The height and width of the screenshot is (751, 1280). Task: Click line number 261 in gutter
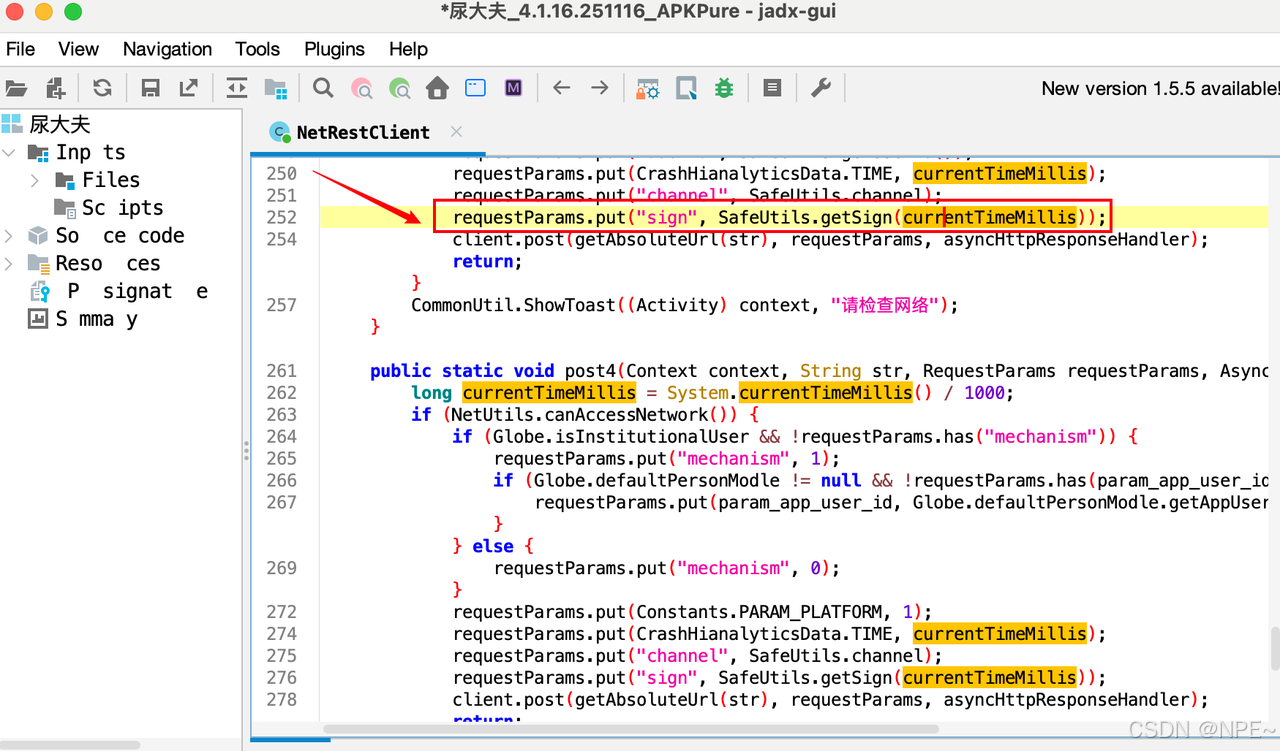tap(282, 371)
